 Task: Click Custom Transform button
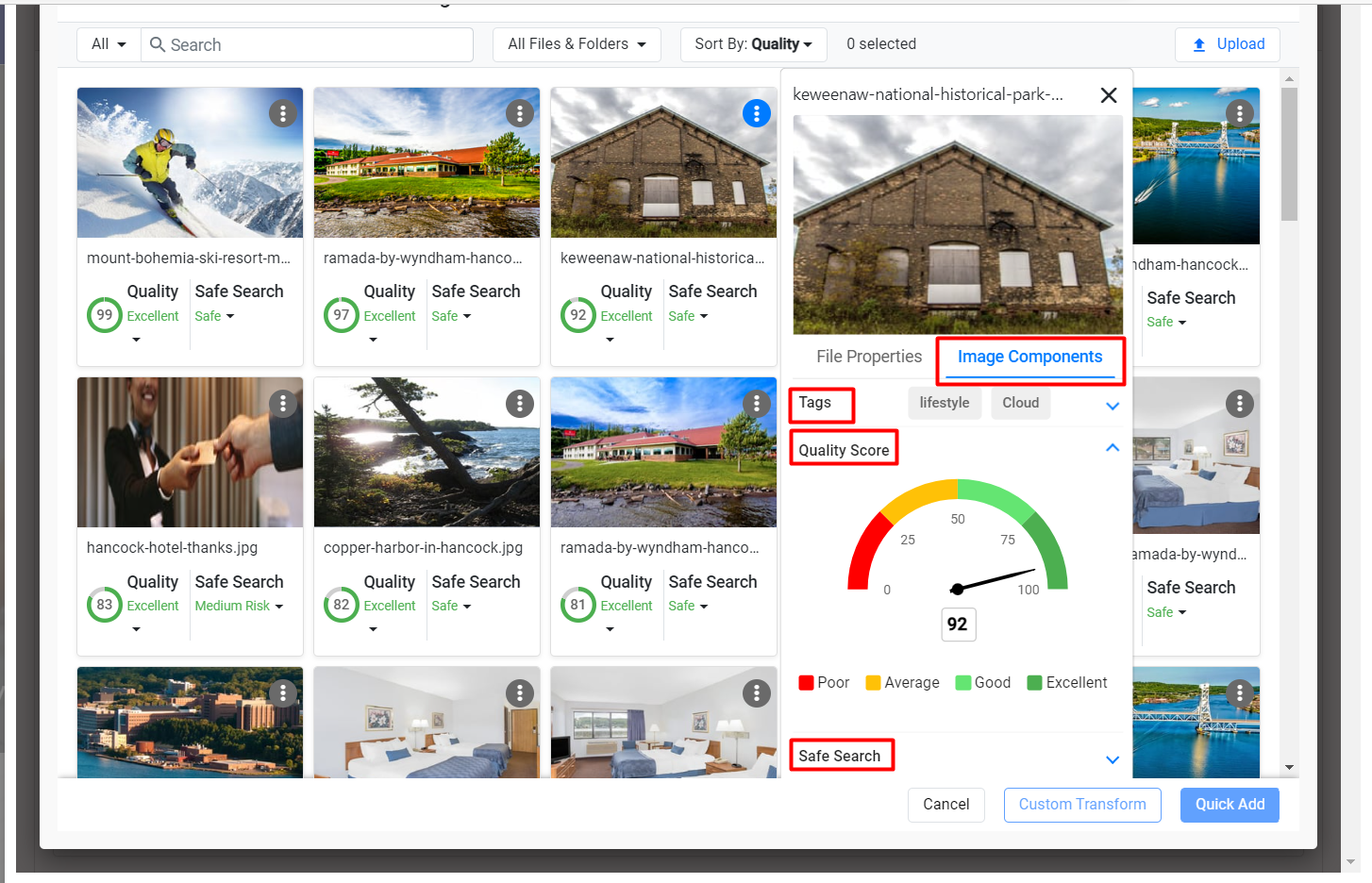(x=1082, y=805)
